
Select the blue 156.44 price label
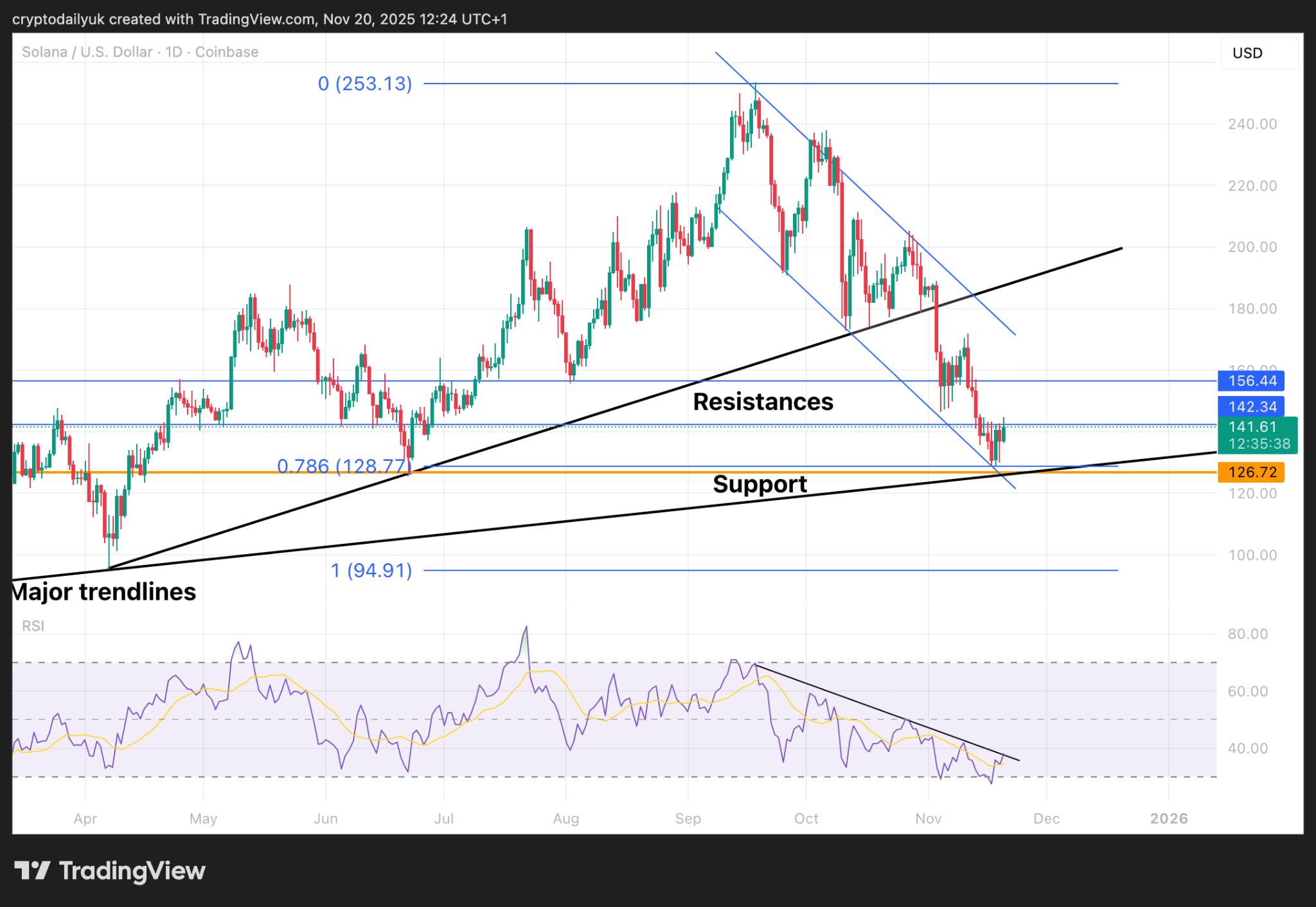pos(1251,381)
